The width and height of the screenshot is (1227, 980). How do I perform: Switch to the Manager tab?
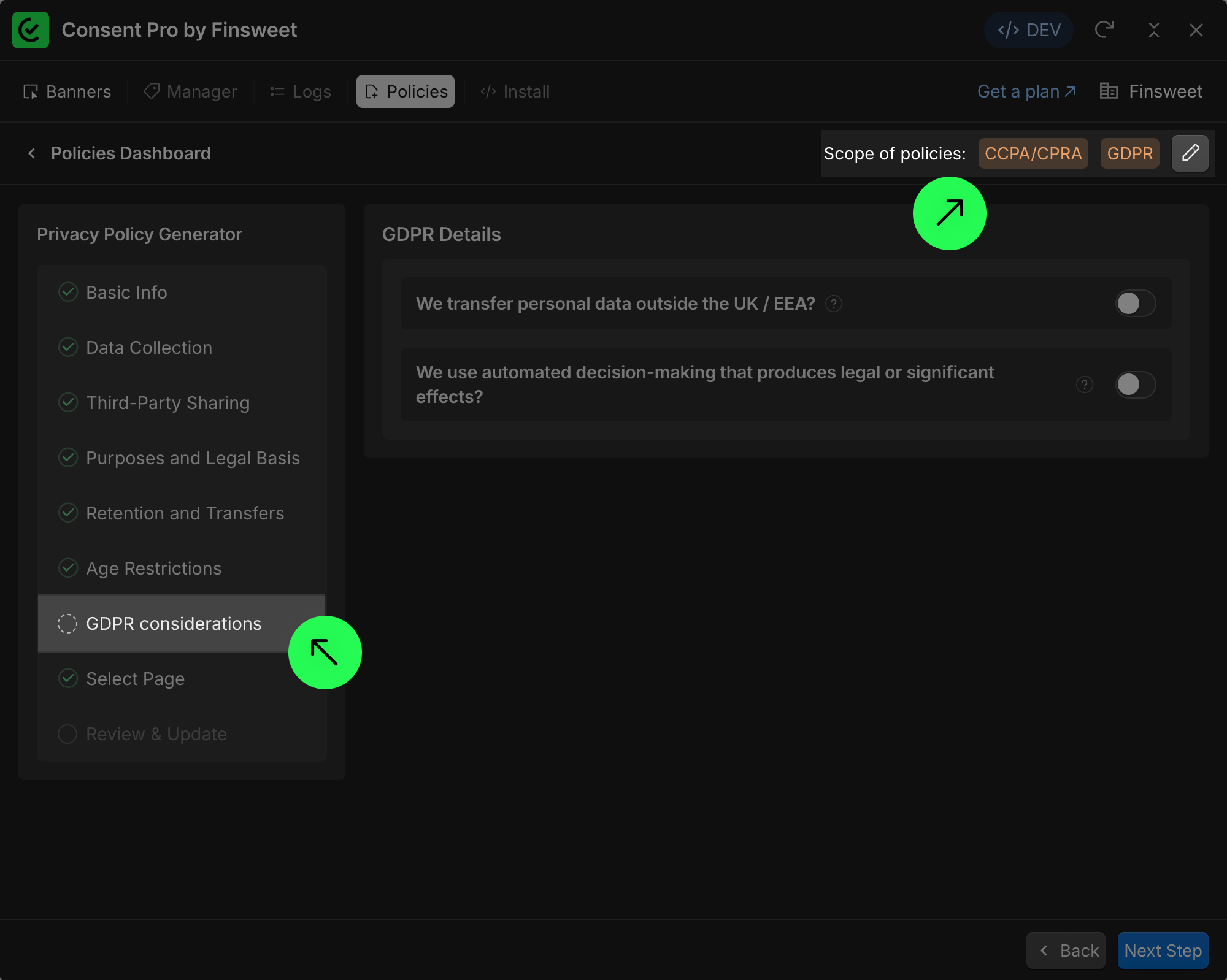[x=190, y=91]
